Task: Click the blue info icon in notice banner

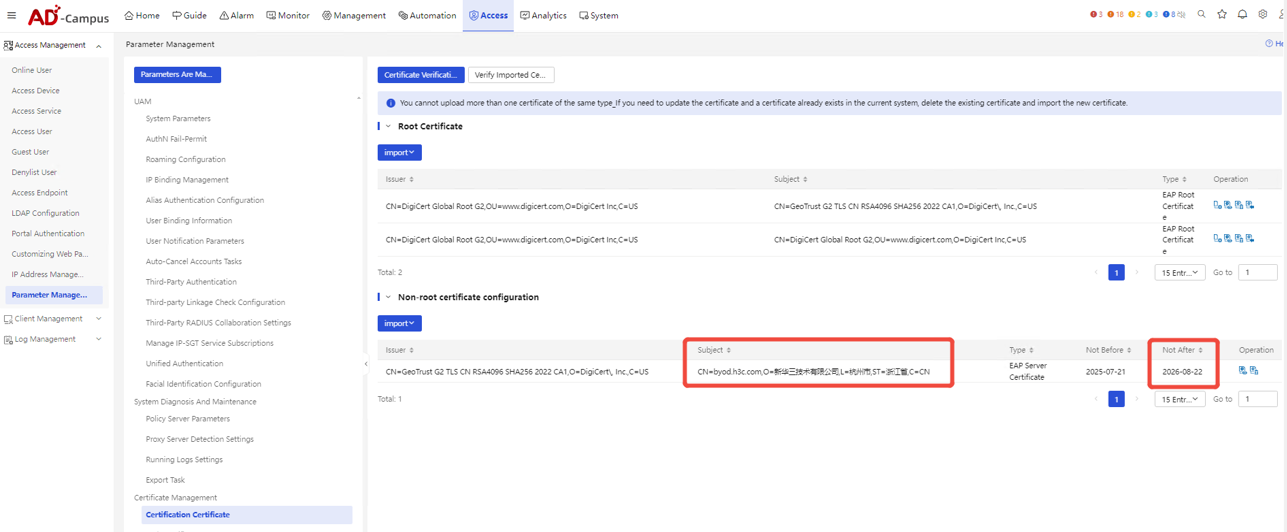Action: coord(390,103)
